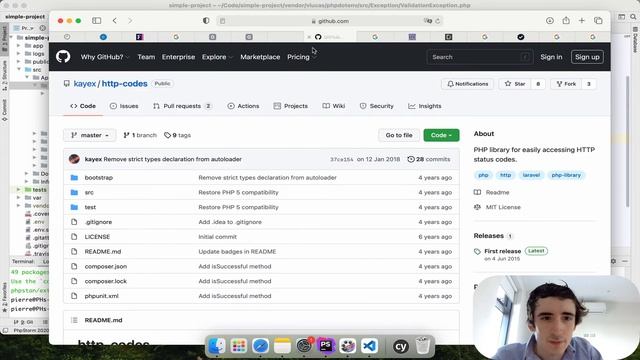
Task: Open the Safari privacy shield icon
Action: 206,21
